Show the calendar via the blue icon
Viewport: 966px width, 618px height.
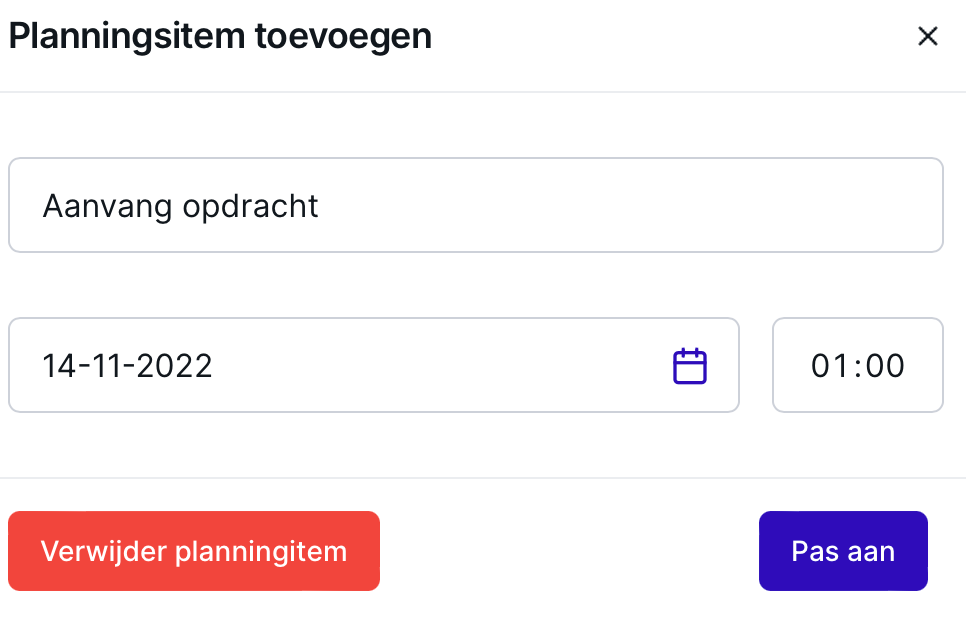point(689,366)
